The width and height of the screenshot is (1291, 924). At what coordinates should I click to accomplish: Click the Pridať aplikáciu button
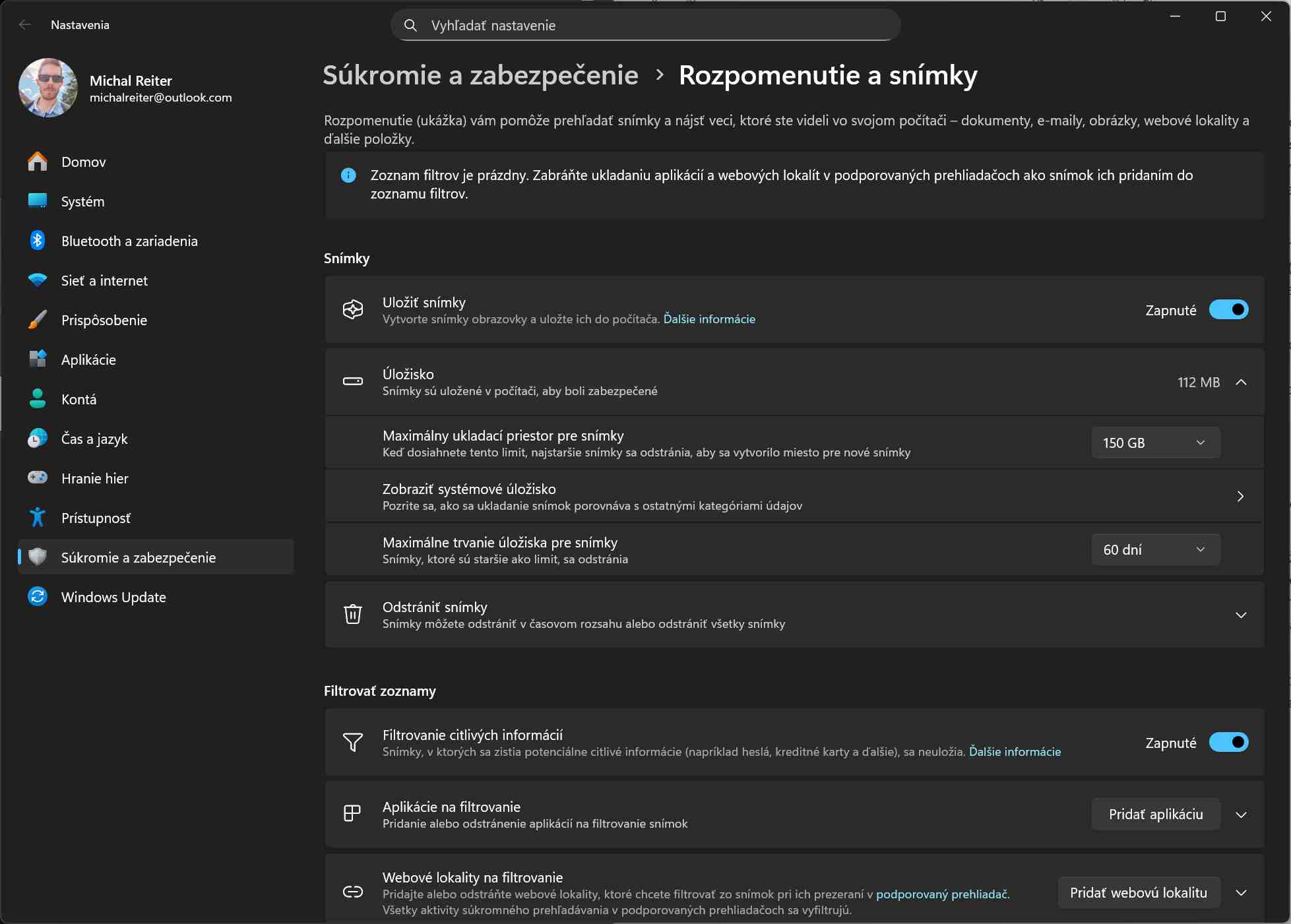1155,815
